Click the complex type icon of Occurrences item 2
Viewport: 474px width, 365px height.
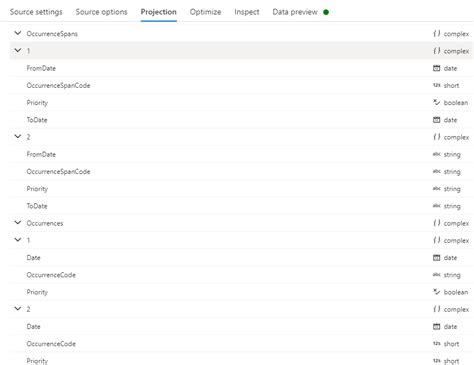click(x=437, y=309)
